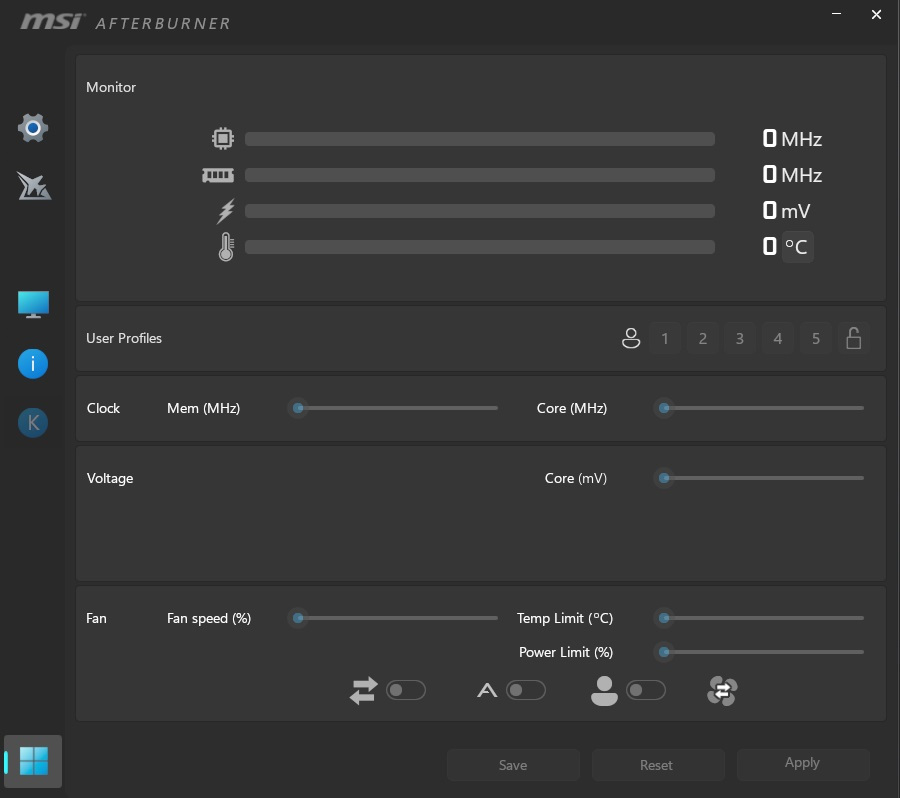
Task: Turn on the user-defined fan toggle
Action: tap(645, 690)
